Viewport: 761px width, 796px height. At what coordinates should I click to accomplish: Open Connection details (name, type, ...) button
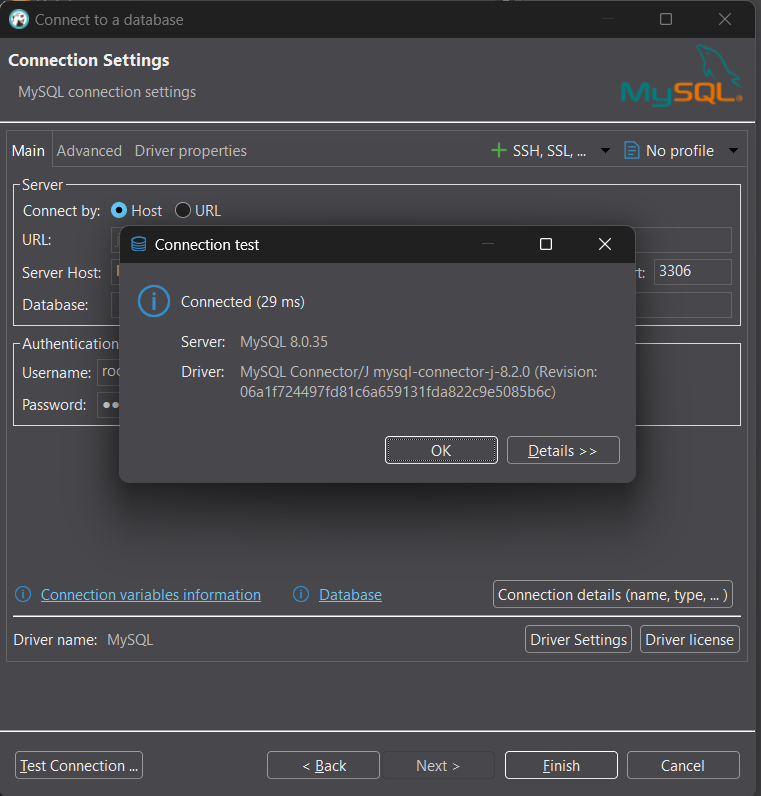pyautogui.click(x=613, y=594)
